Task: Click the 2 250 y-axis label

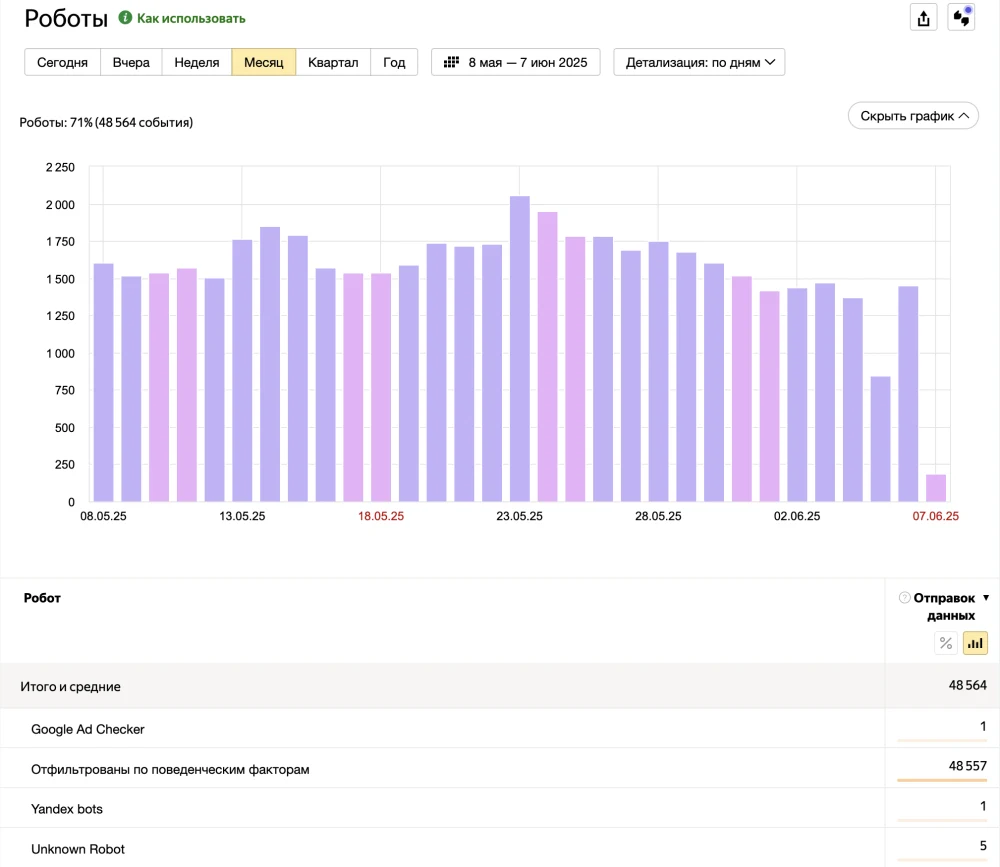Action: [x=60, y=167]
